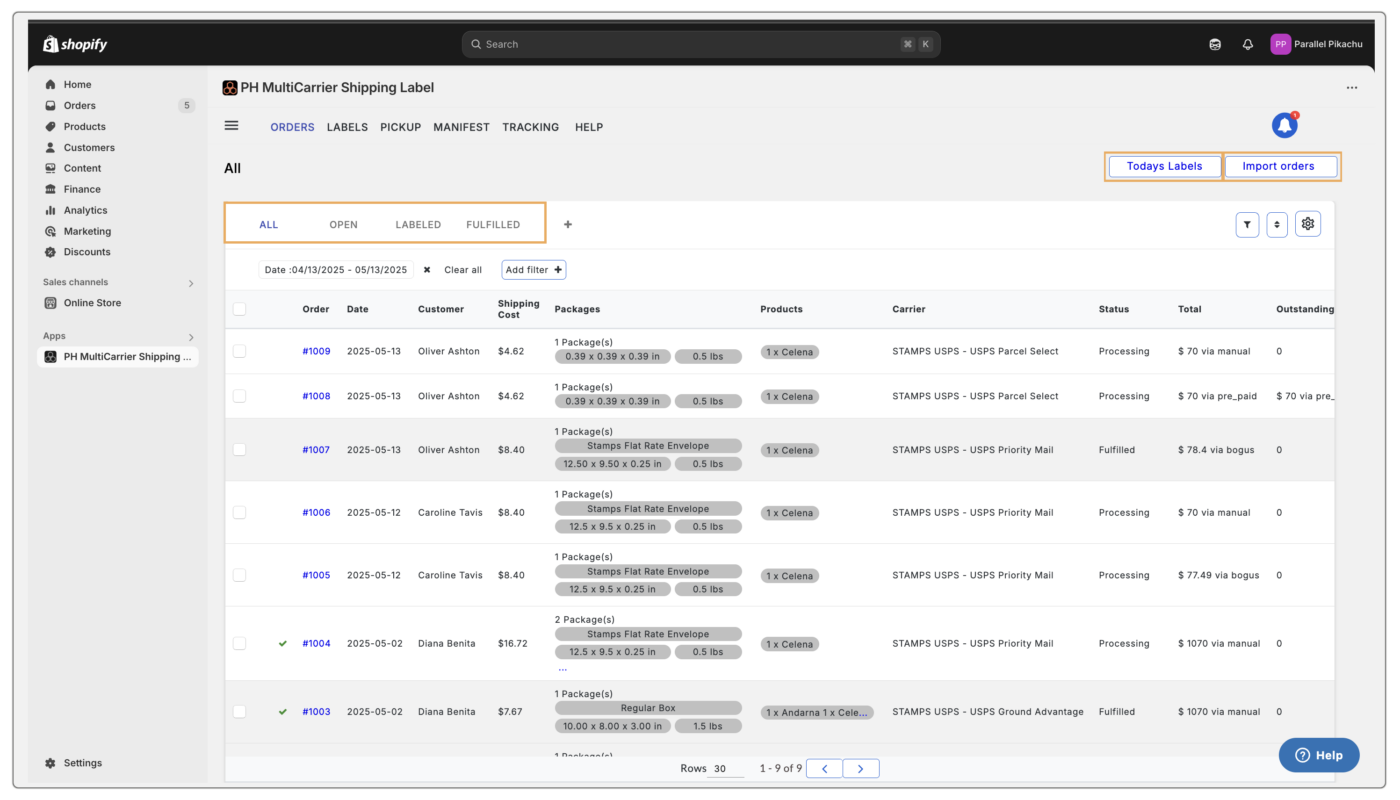Open order #1007 link

pyautogui.click(x=316, y=450)
